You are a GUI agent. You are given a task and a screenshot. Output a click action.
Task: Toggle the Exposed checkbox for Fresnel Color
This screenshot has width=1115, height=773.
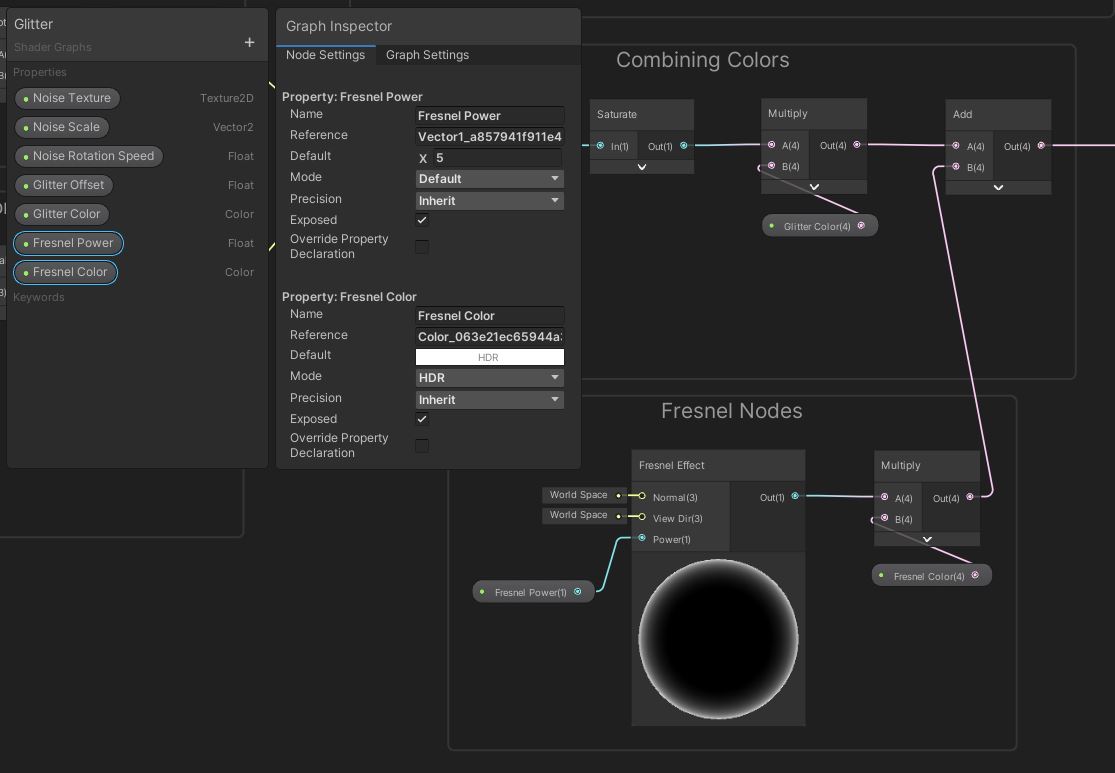[x=422, y=419]
